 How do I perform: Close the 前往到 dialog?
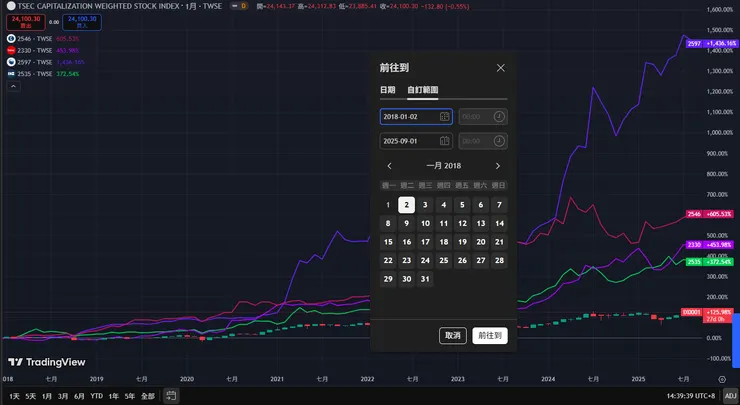[x=501, y=68]
